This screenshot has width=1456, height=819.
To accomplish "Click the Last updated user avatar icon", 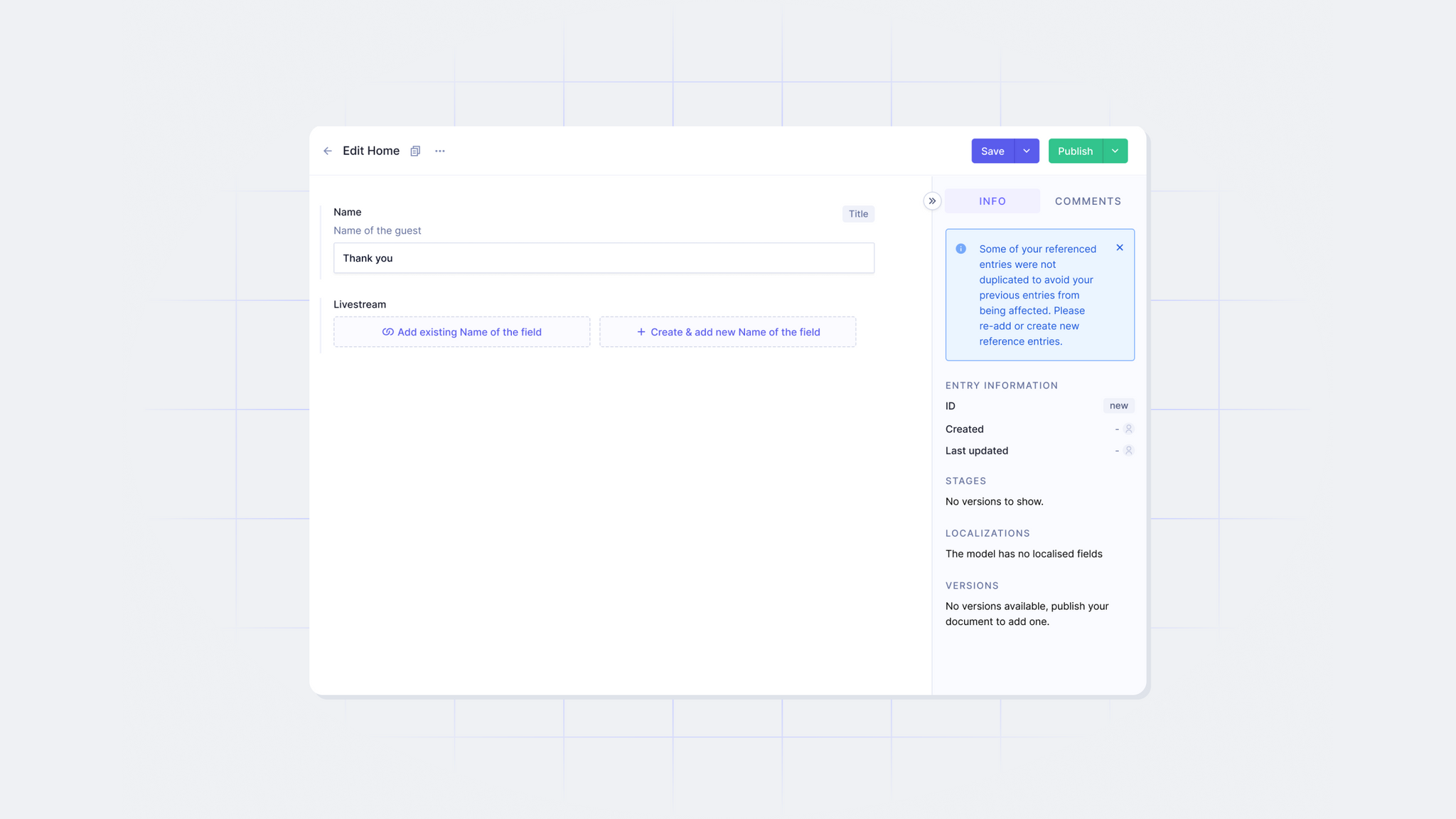I will point(1128,451).
